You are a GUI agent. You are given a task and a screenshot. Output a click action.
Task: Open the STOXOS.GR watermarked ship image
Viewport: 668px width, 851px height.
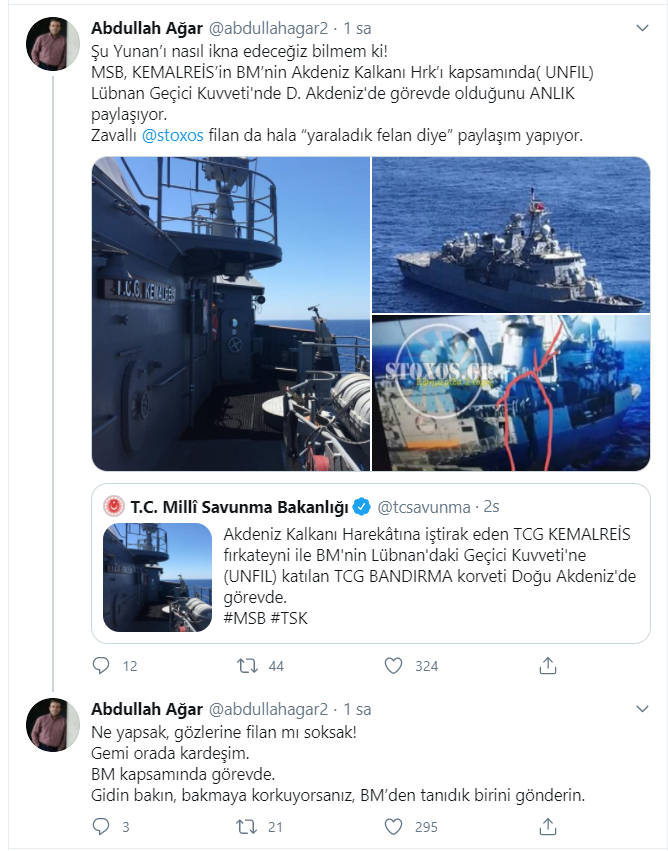tap(511, 393)
